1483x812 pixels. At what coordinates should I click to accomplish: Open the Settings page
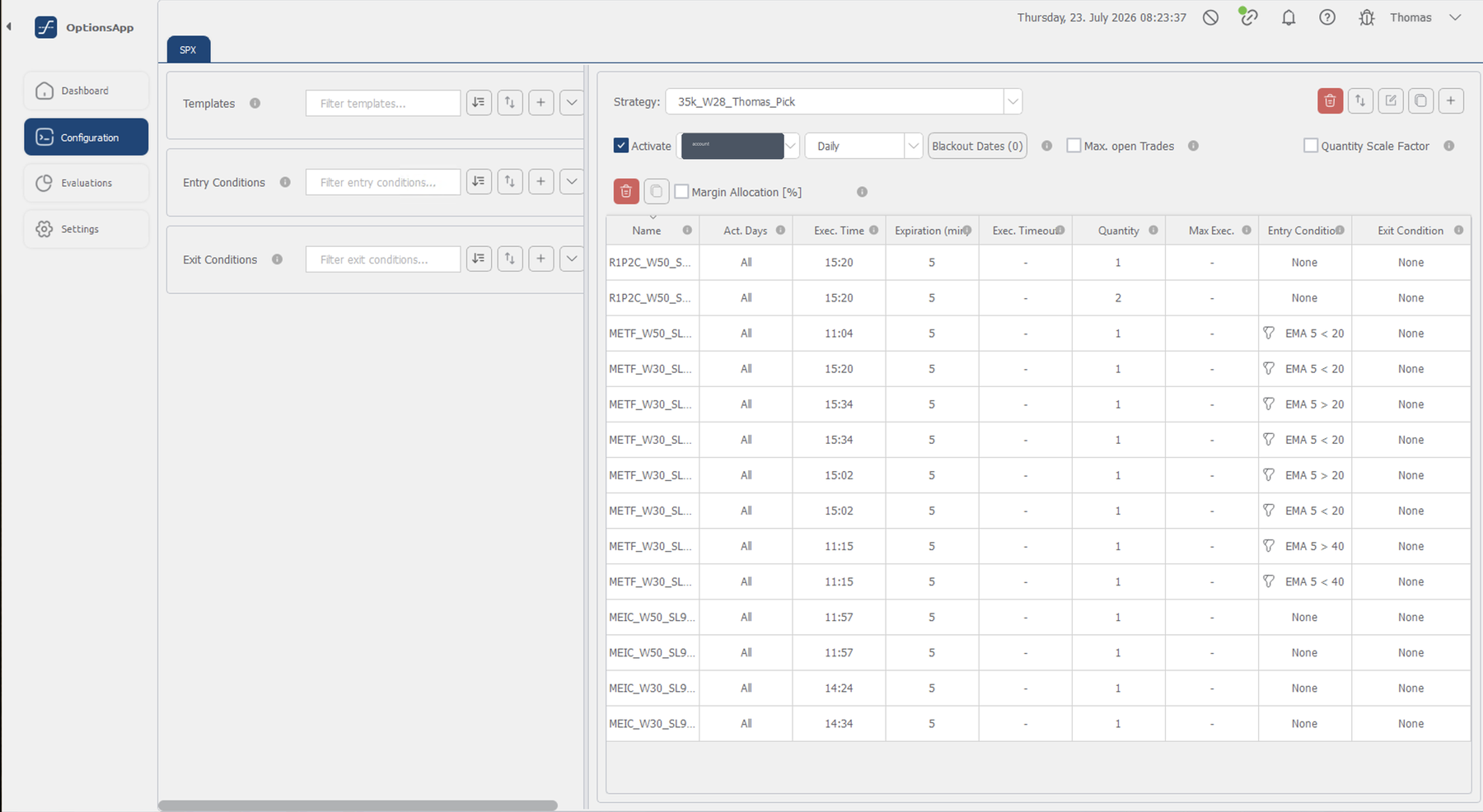(x=87, y=229)
